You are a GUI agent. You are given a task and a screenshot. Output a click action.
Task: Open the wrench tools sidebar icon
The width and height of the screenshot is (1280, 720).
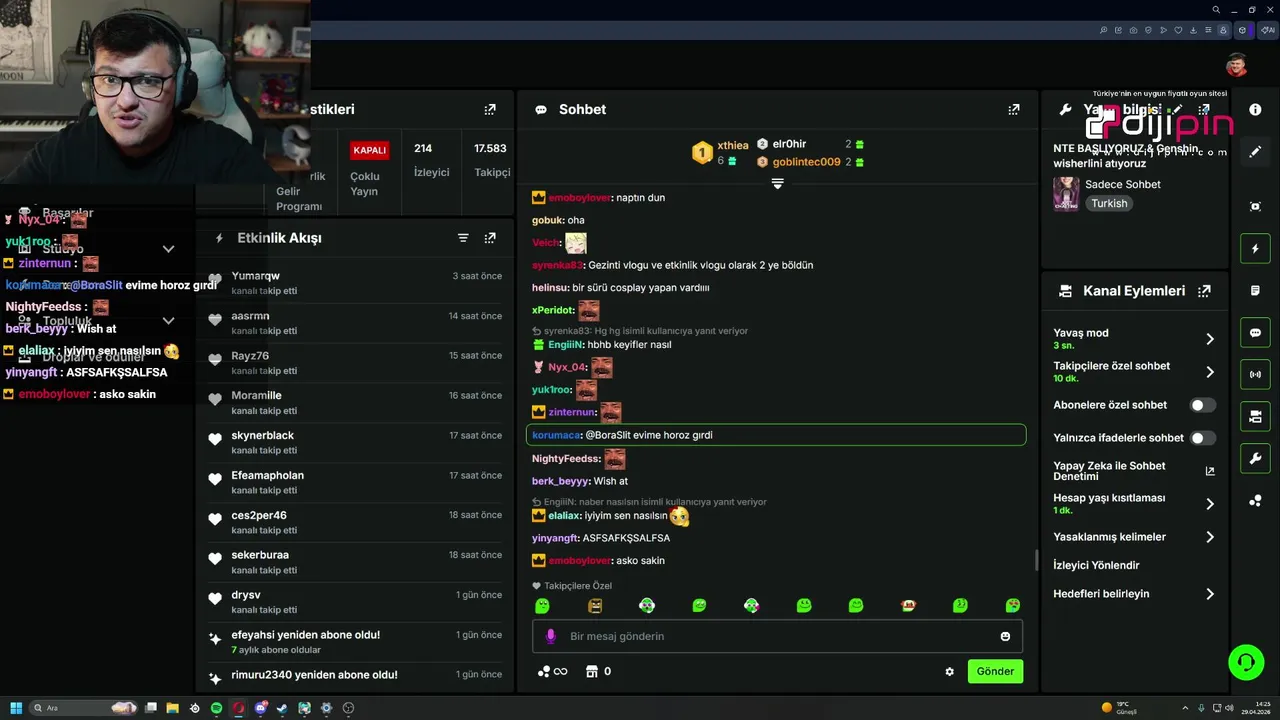click(x=1255, y=459)
